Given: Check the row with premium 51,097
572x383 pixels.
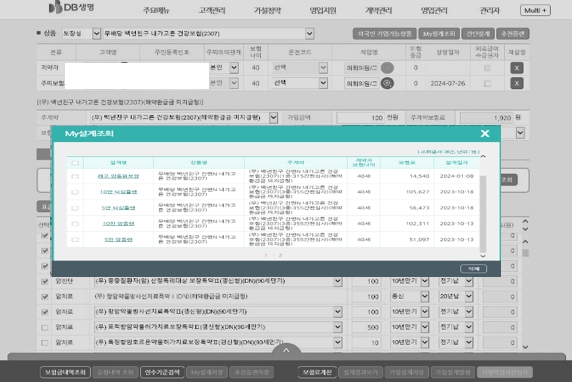Looking at the screenshot, I should 75,240.
